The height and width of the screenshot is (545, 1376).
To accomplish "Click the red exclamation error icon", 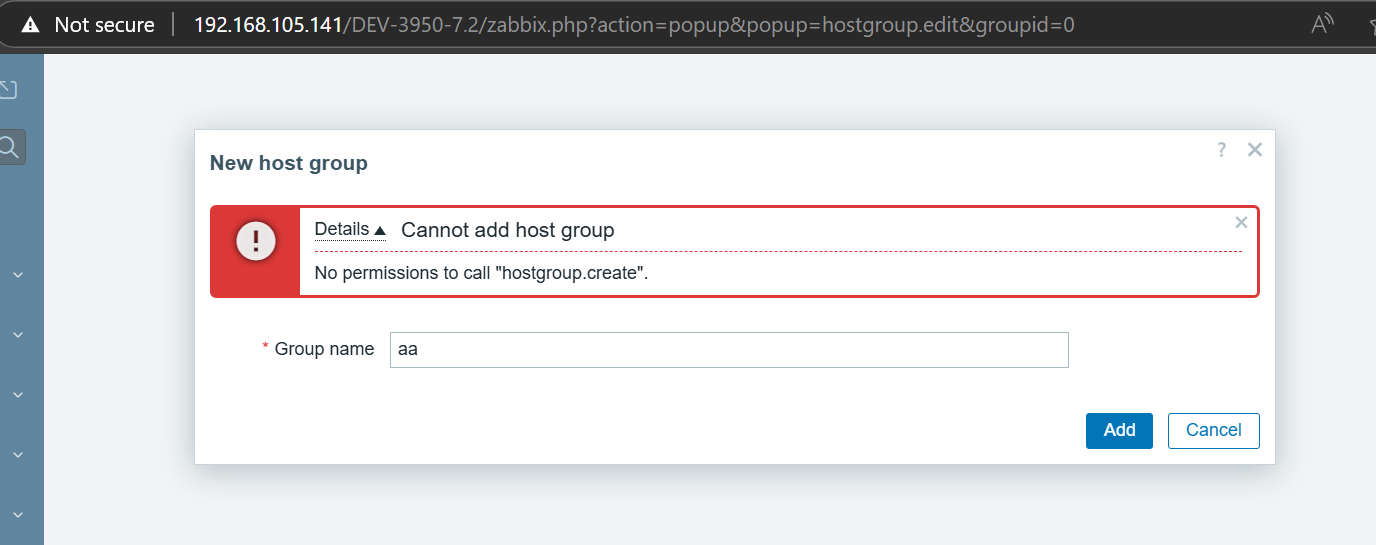I will [x=256, y=241].
